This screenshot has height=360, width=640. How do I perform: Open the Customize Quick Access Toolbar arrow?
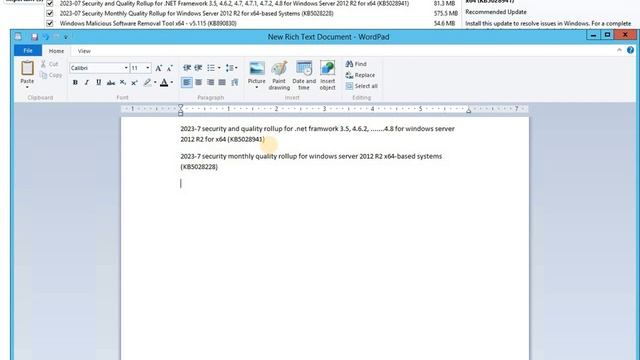pos(66,37)
